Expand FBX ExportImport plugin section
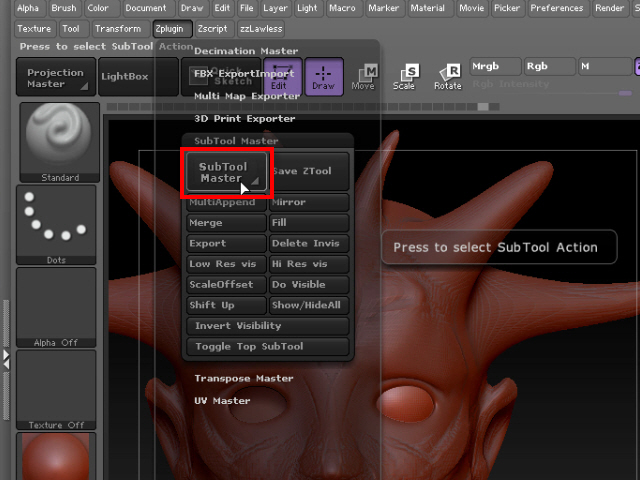Image resolution: width=640 pixels, height=480 pixels. tap(244, 74)
